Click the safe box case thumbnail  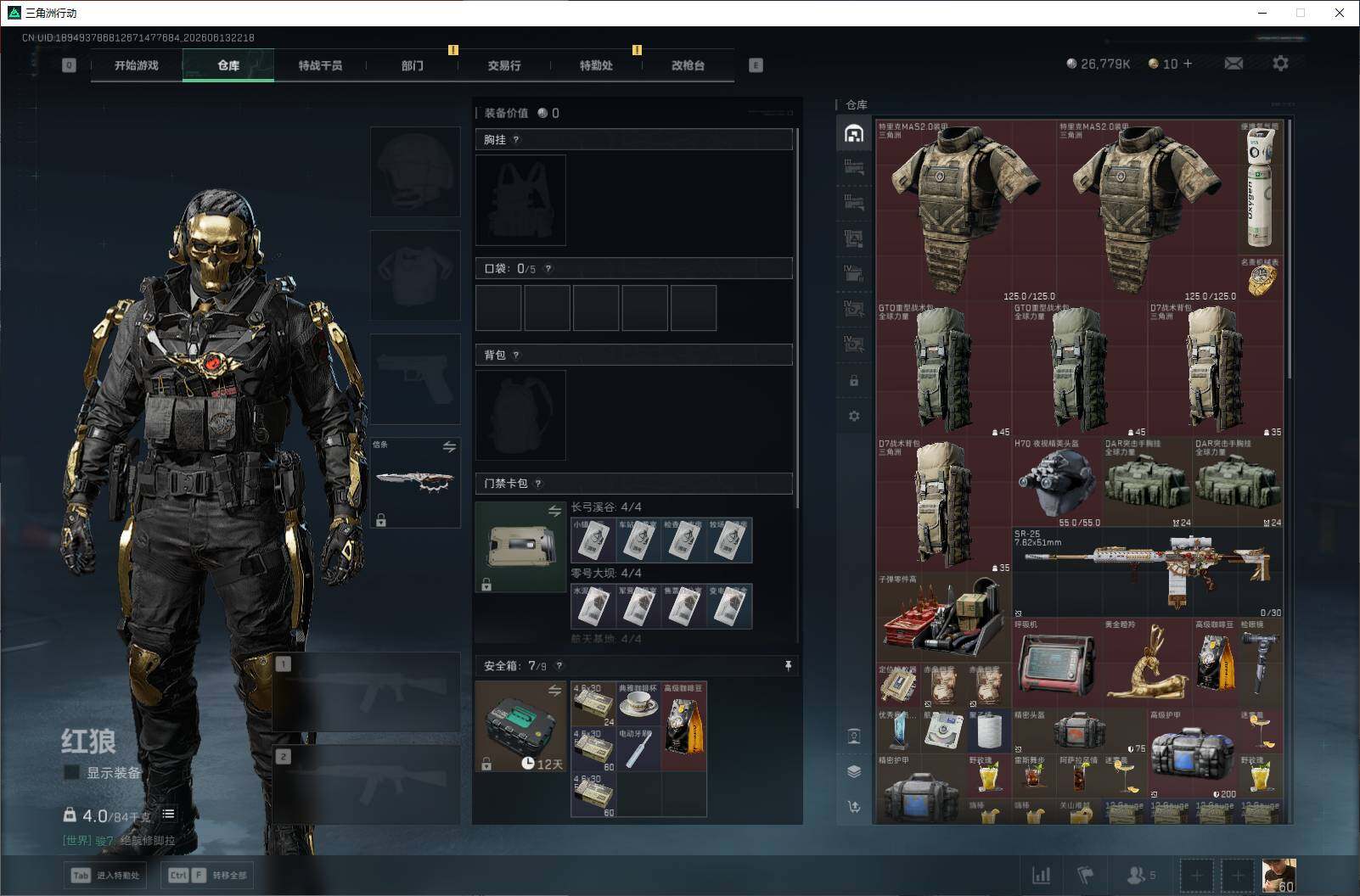pos(520,726)
